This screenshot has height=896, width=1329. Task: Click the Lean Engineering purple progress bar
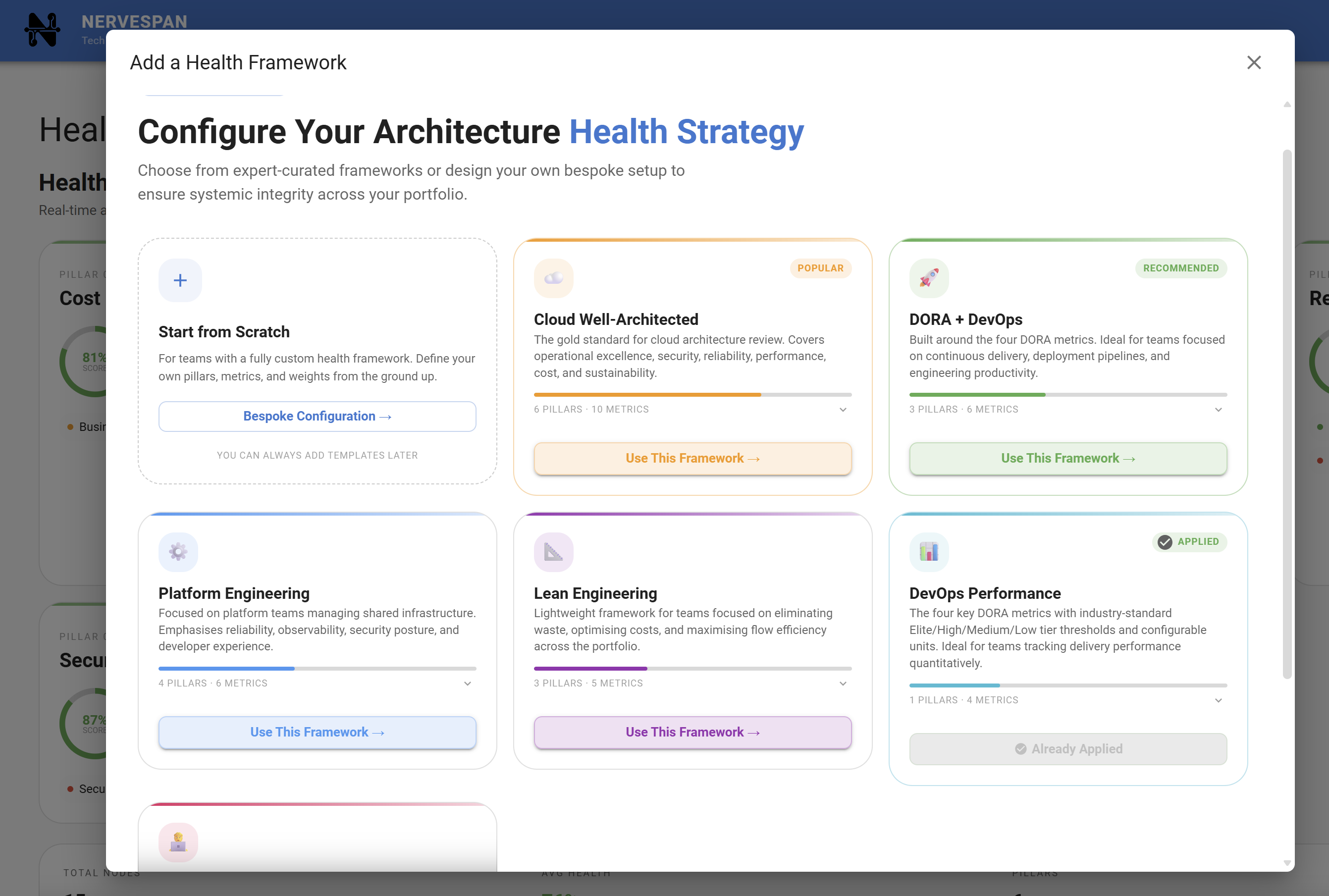click(x=692, y=669)
